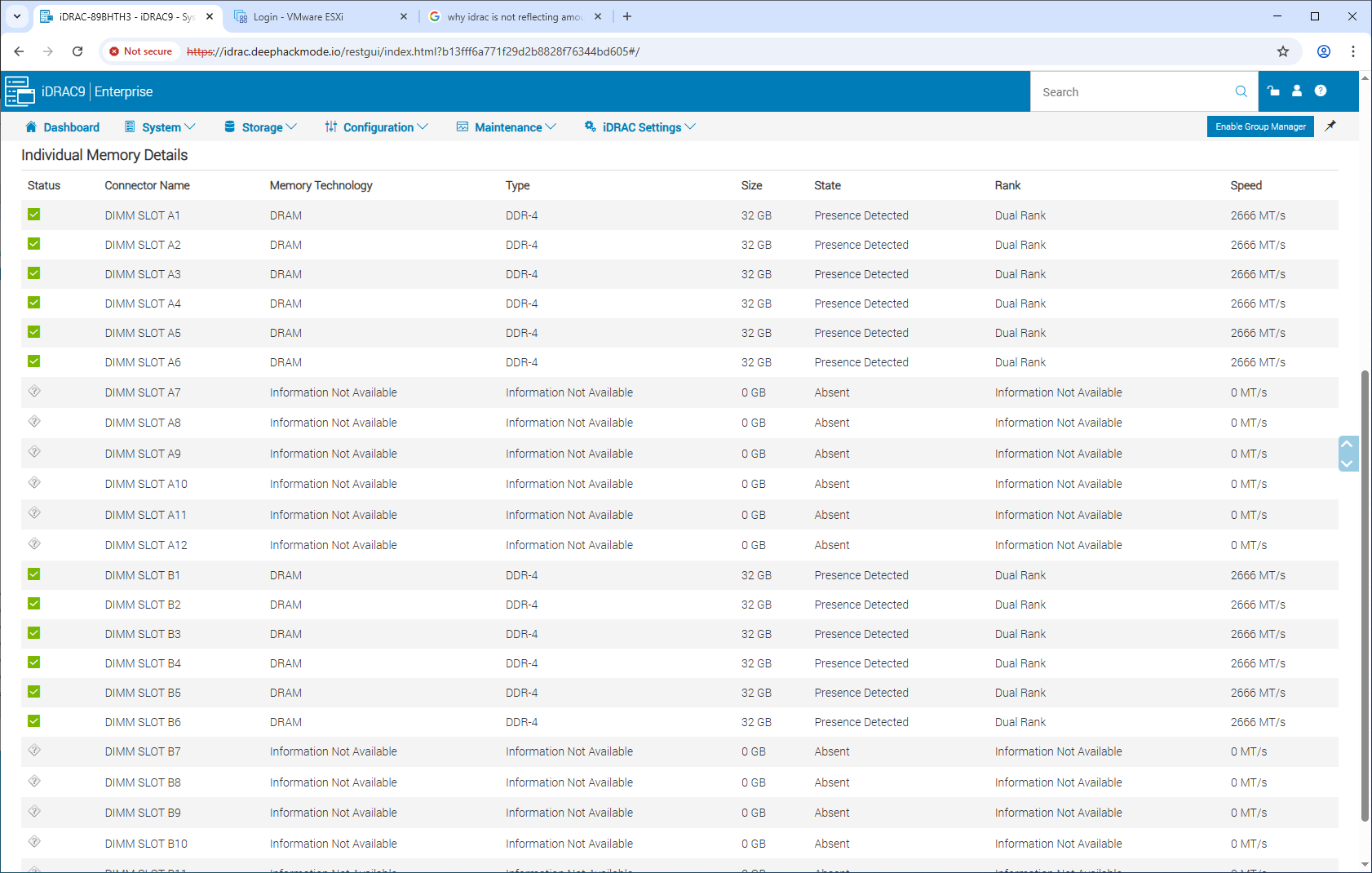Open Chrome profile avatar icon

[x=1324, y=51]
